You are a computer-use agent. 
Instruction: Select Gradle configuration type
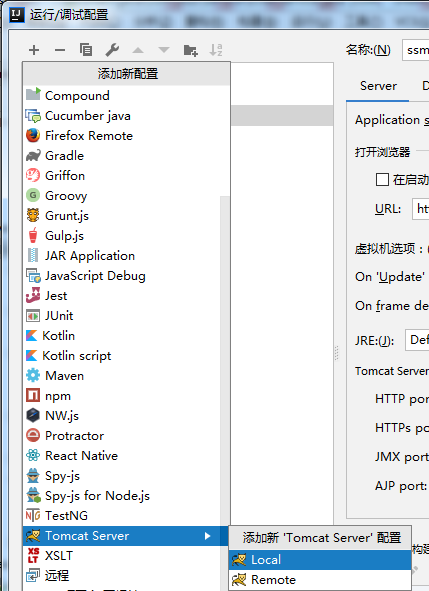(x=126, y=155)
